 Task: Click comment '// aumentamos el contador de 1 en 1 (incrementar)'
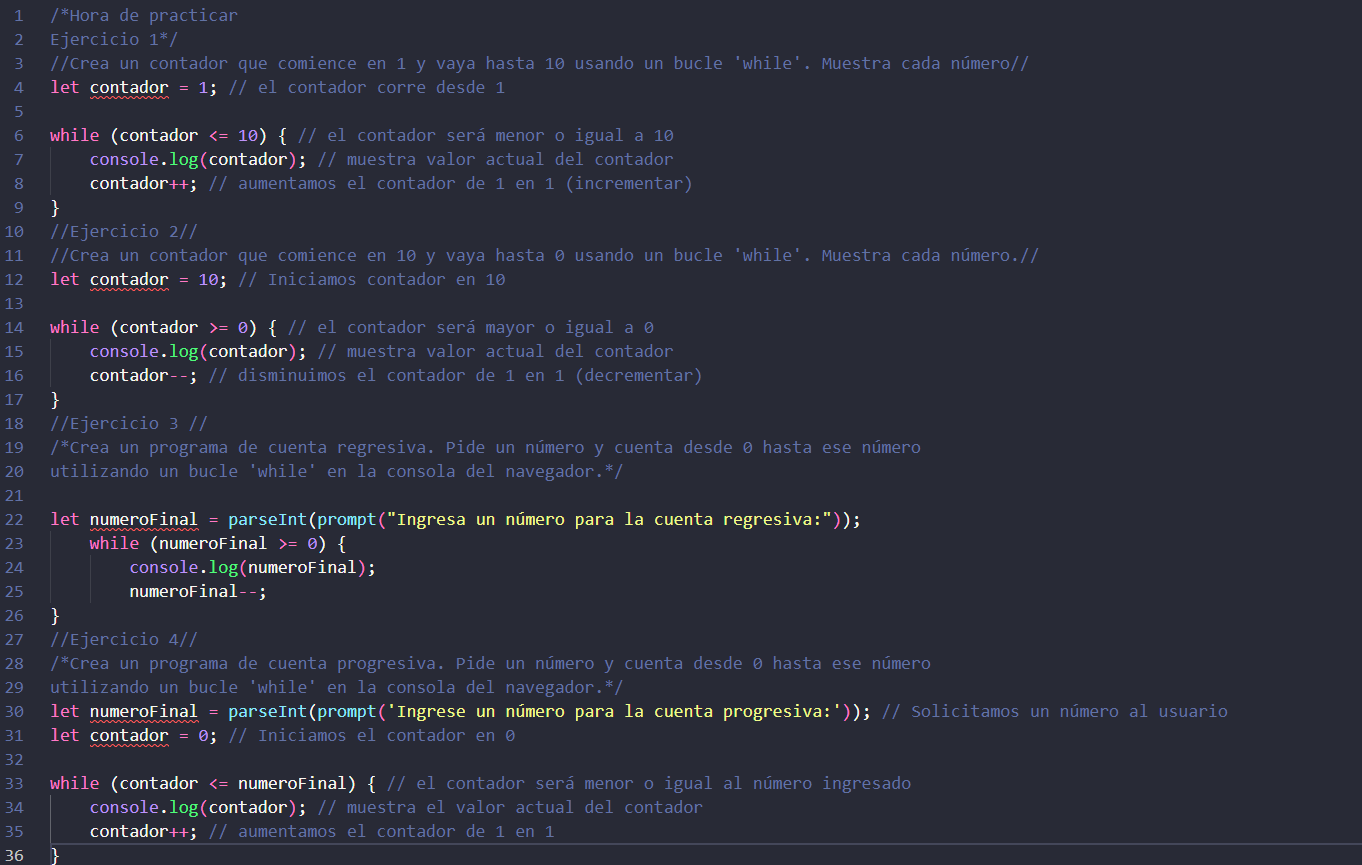450,183
